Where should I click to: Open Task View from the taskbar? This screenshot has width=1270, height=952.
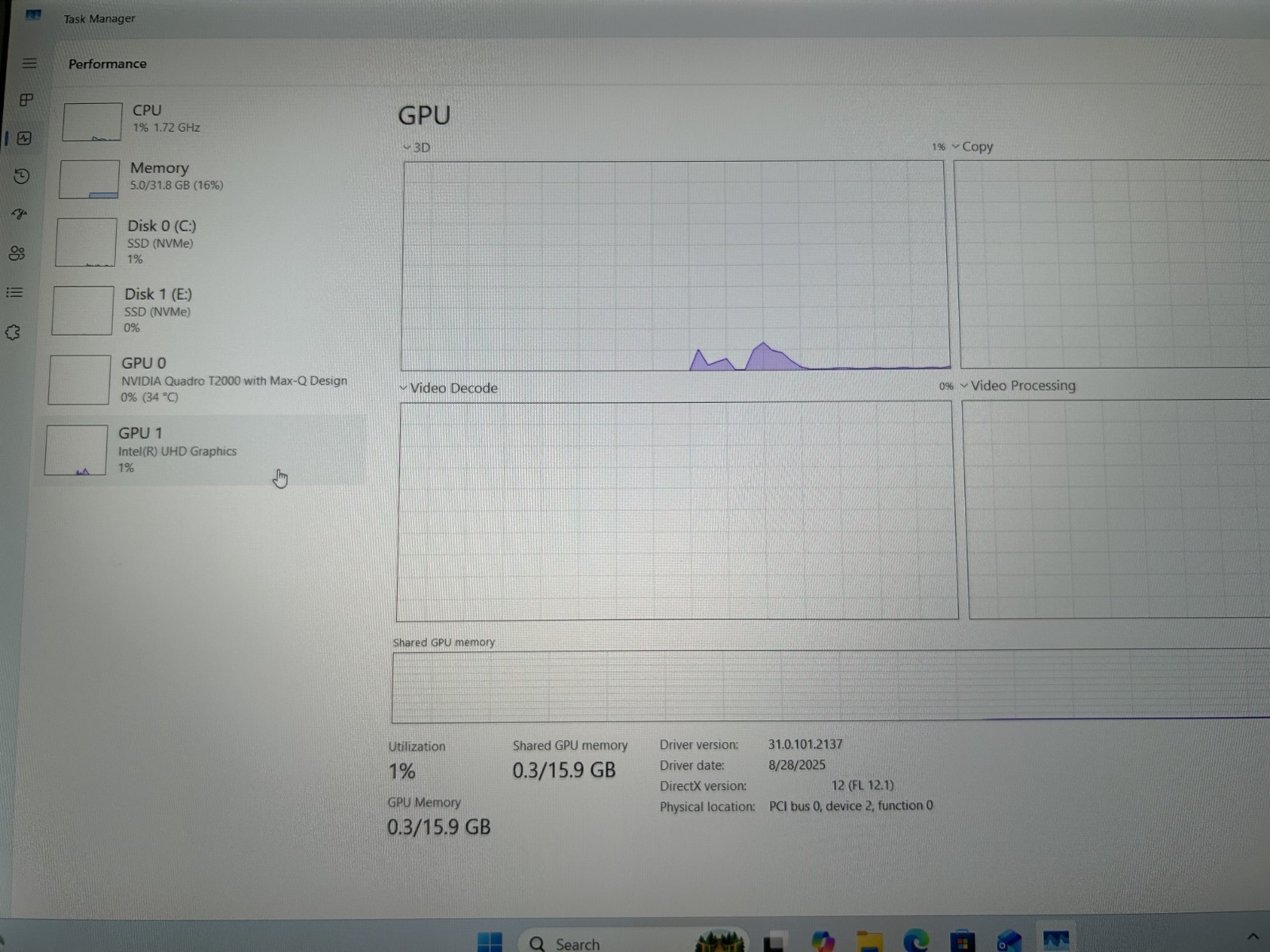point(775,942)
